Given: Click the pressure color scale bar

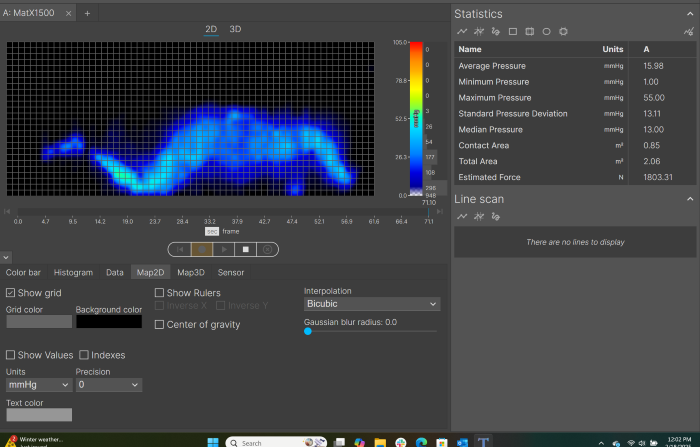Looking at the screenshot, I should pyautogui.click(x=416, y=118).
